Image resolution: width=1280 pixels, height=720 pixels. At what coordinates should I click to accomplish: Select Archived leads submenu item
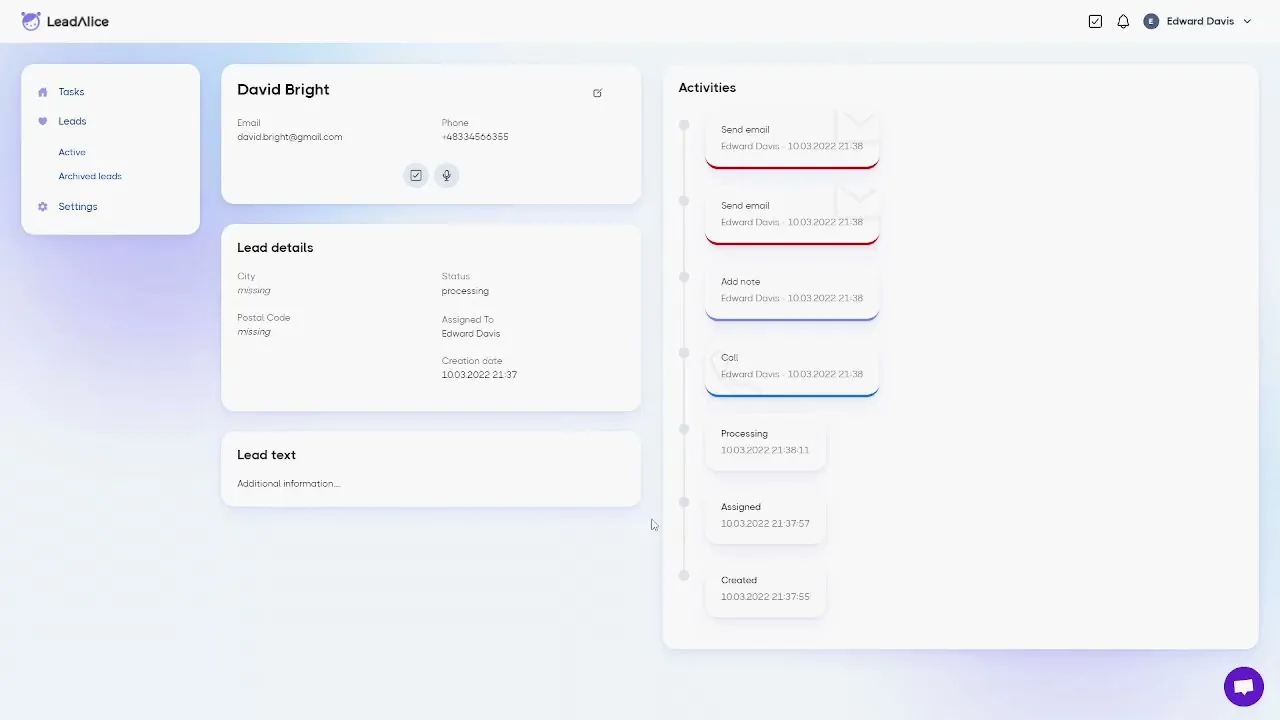90,176
